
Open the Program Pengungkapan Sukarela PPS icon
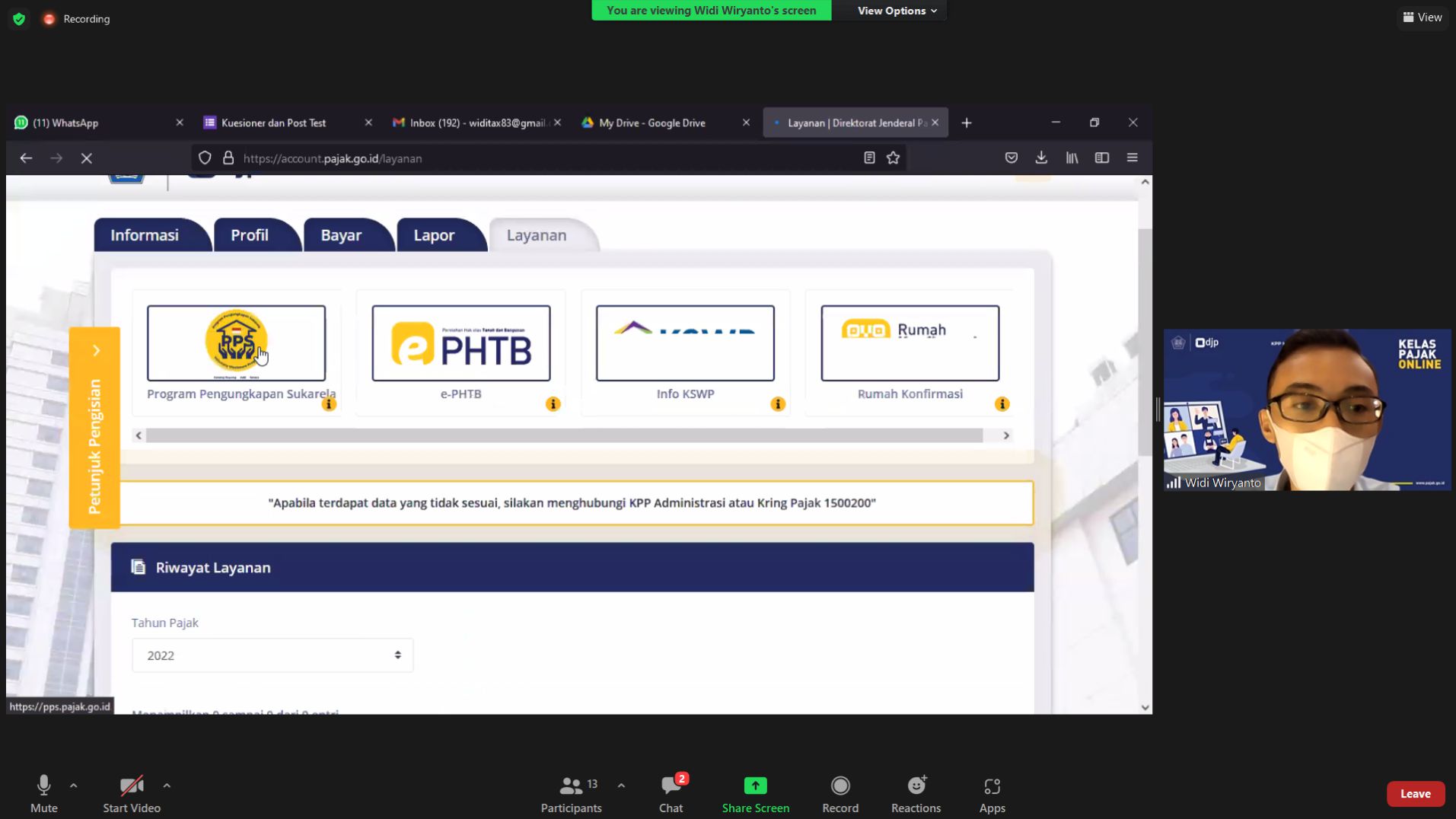236,343
